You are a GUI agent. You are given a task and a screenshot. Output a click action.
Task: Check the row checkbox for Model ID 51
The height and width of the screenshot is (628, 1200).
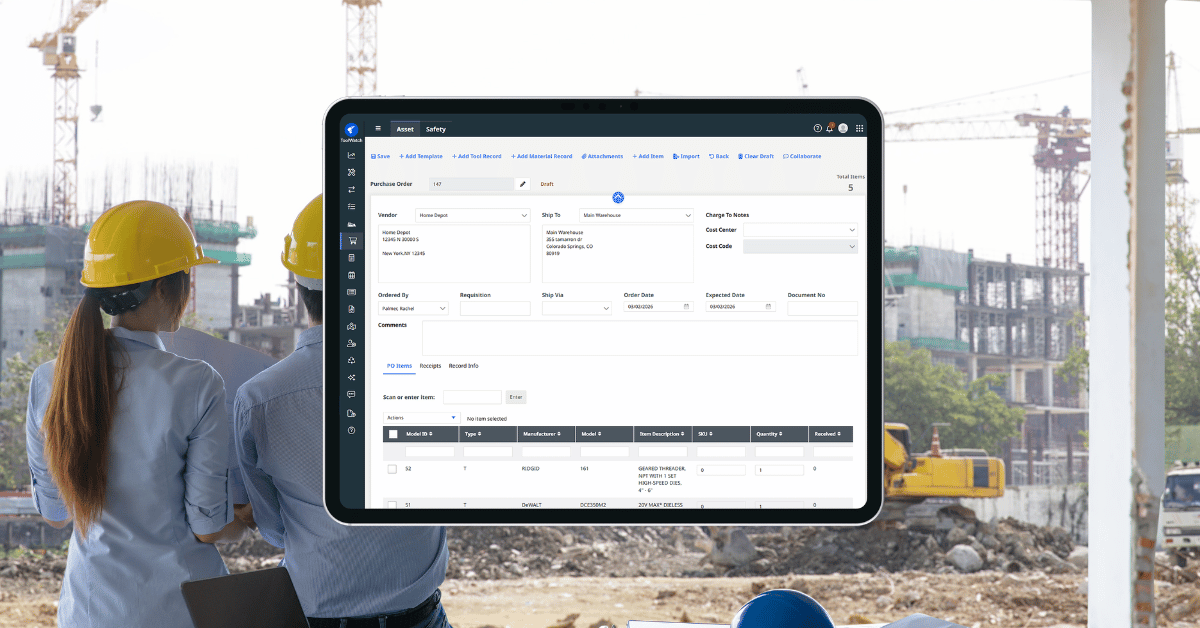click(392, 505)
